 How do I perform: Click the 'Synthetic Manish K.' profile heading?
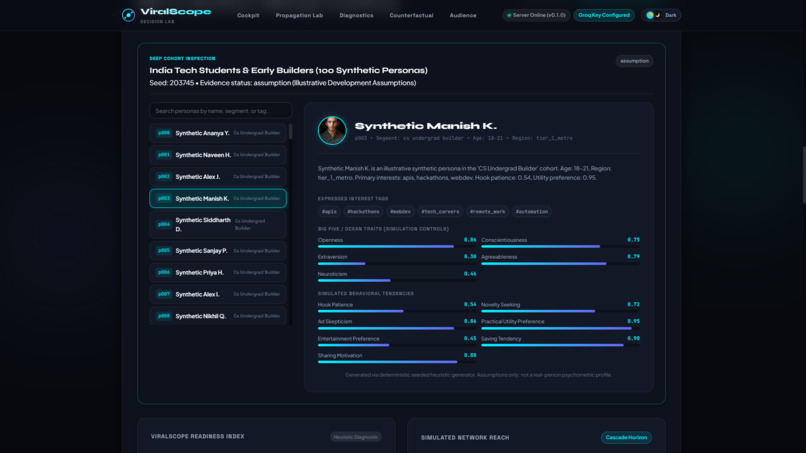click(x=426, y=126)
